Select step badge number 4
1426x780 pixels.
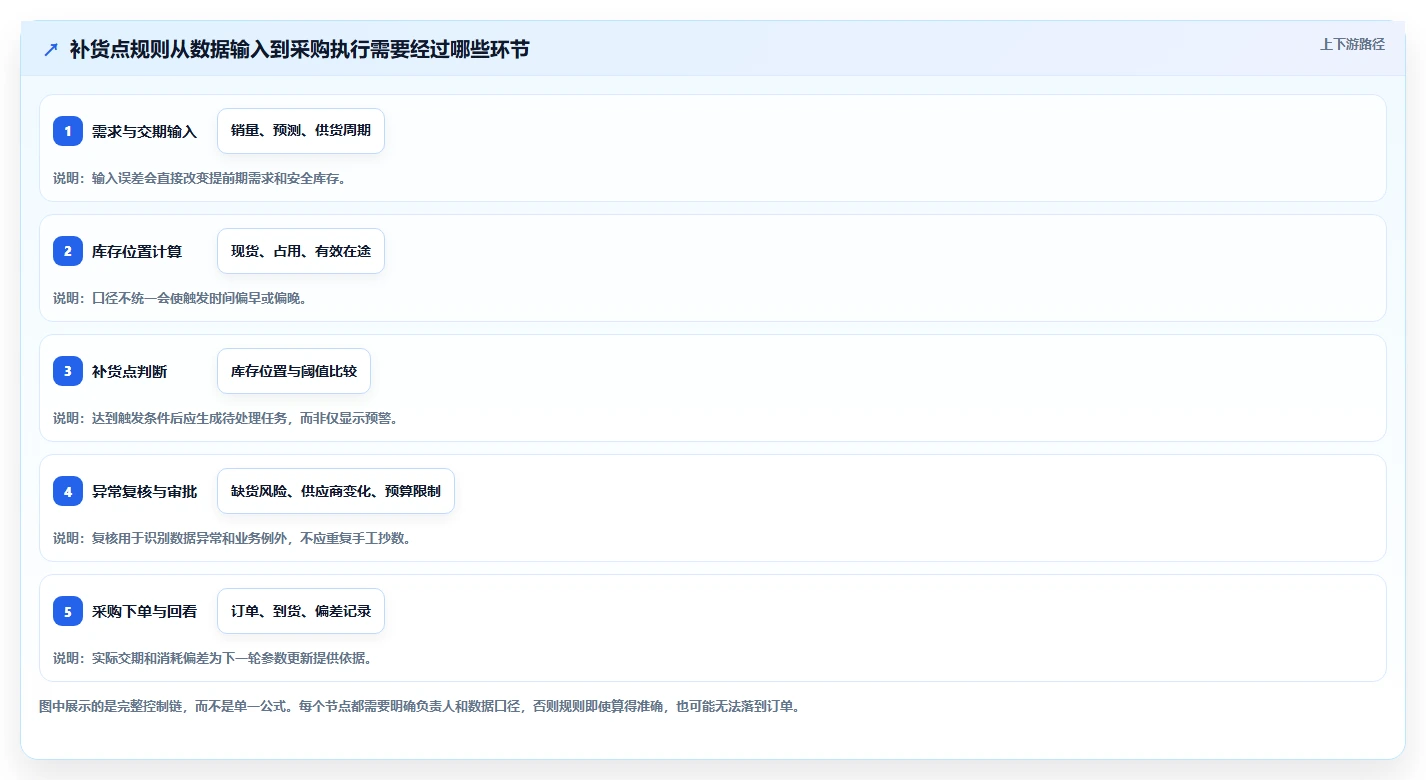click(x=68, y=491)
